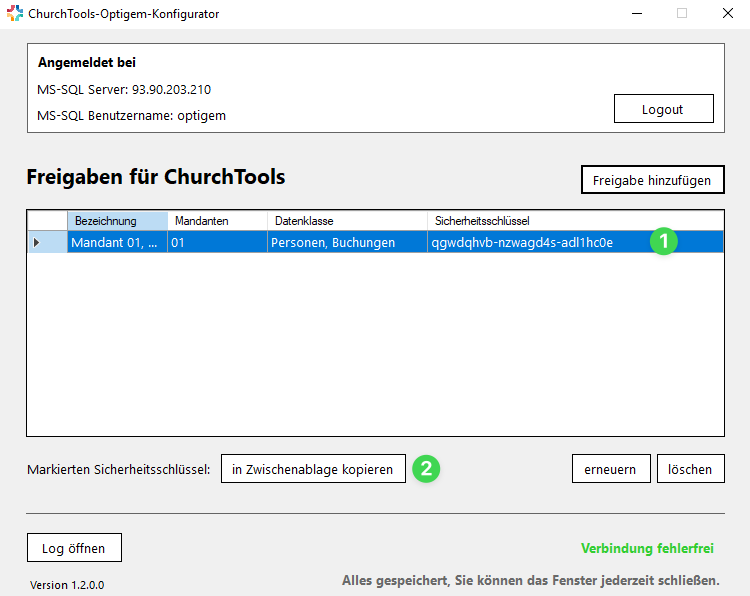Click the Mandanten column header

click(217, 221)
